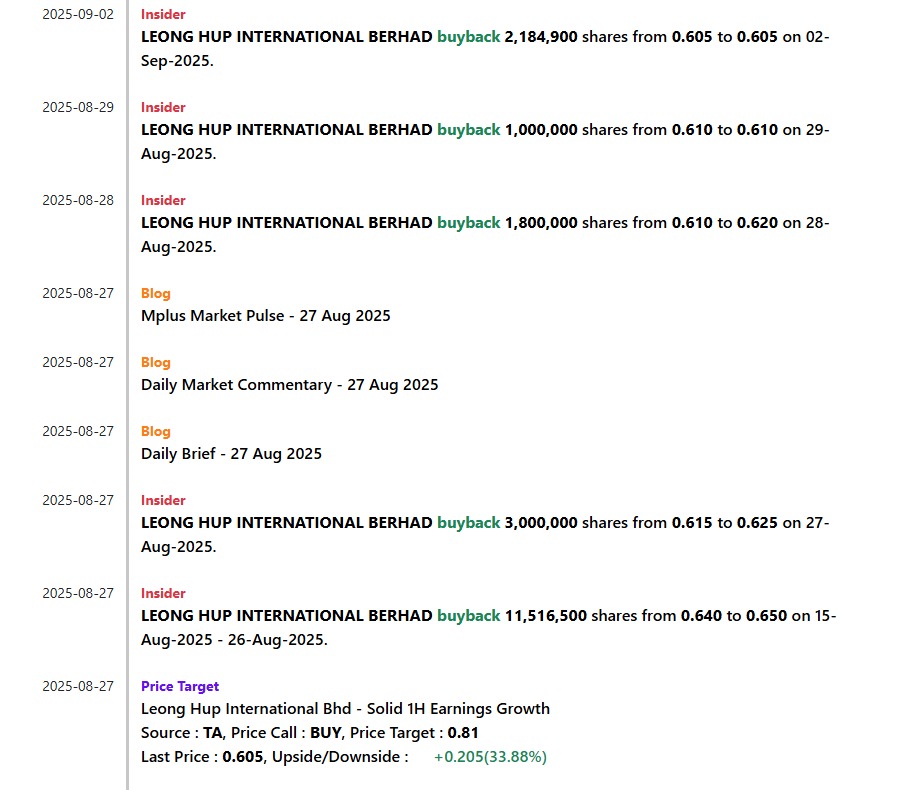
Task: Open Daily Market Commentary - 27 Aug 2025
Action: coord(289,385)
